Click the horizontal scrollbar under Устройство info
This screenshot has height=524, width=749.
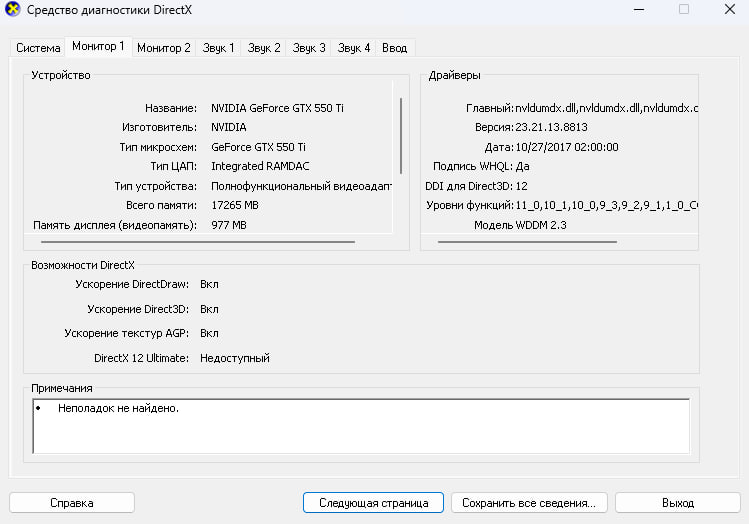[x=198, y=242]
